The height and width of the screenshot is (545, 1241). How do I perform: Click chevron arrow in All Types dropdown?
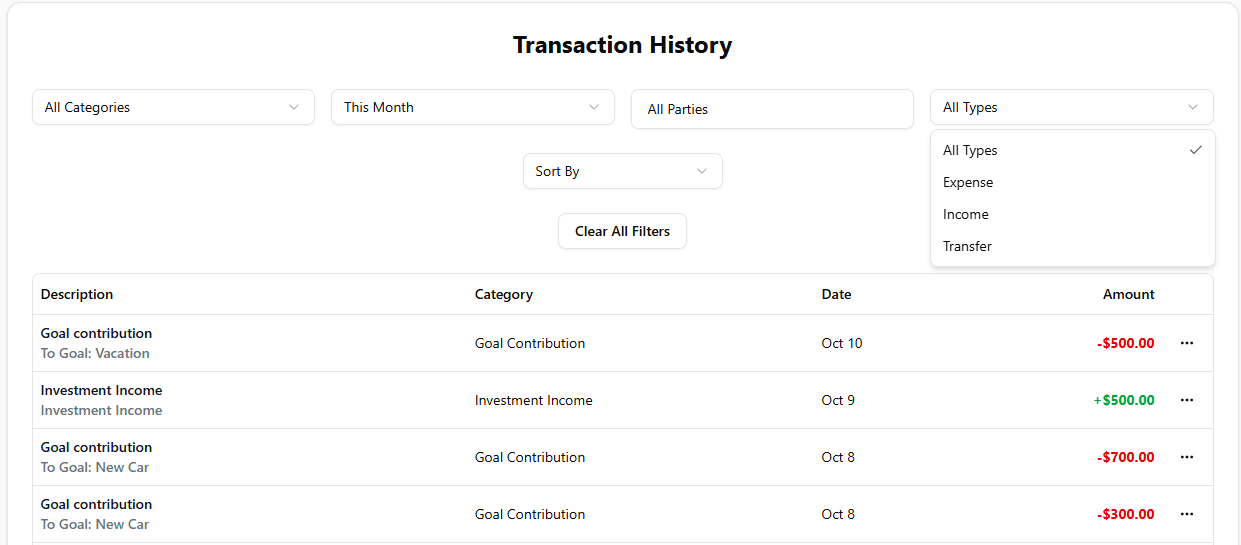(x=1193, y=107)
